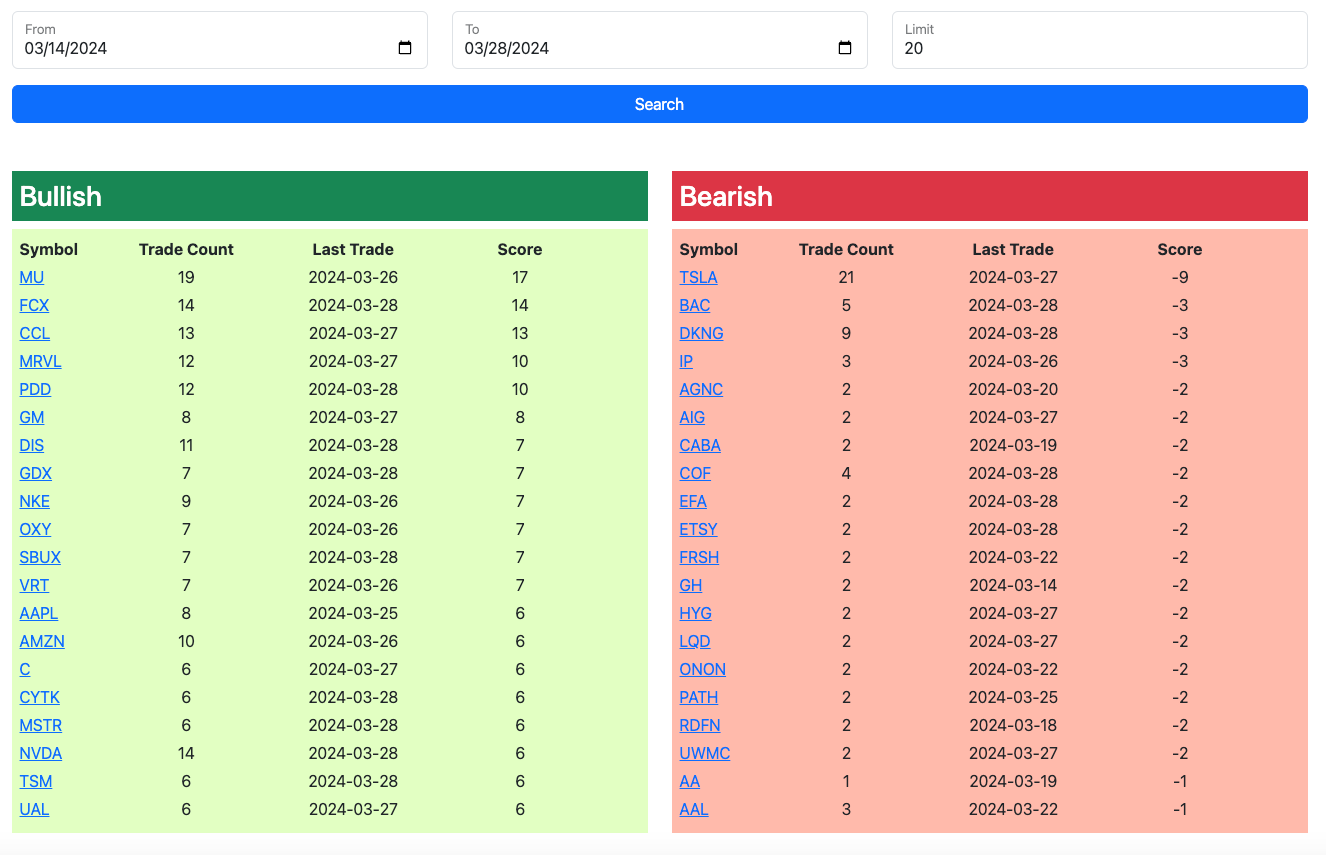Screen dimensions: 1326x855
Task: Open the GH symbol link
Action: (x=691, y=585)
